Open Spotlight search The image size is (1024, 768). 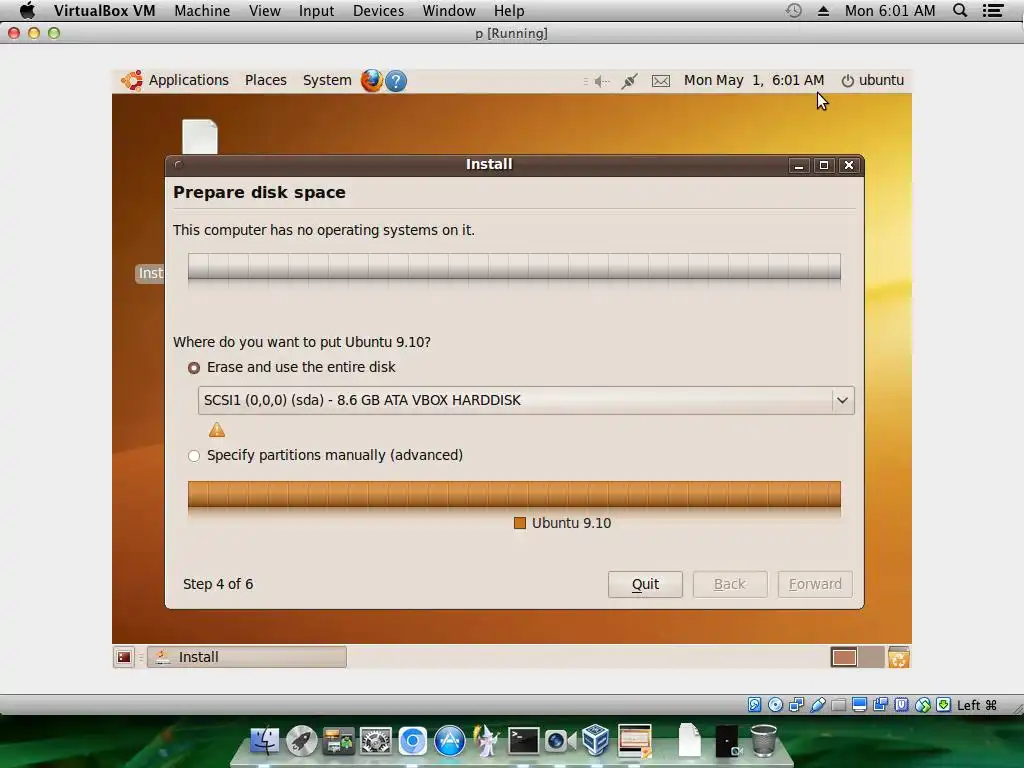point(960,10)
